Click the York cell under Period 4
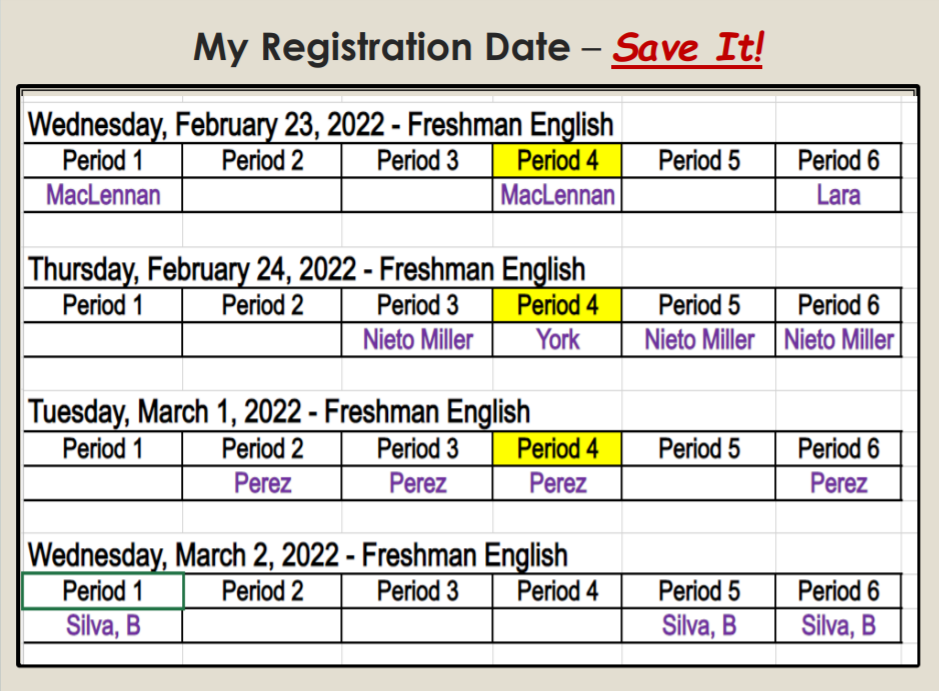939x691 pixels. 557,340
